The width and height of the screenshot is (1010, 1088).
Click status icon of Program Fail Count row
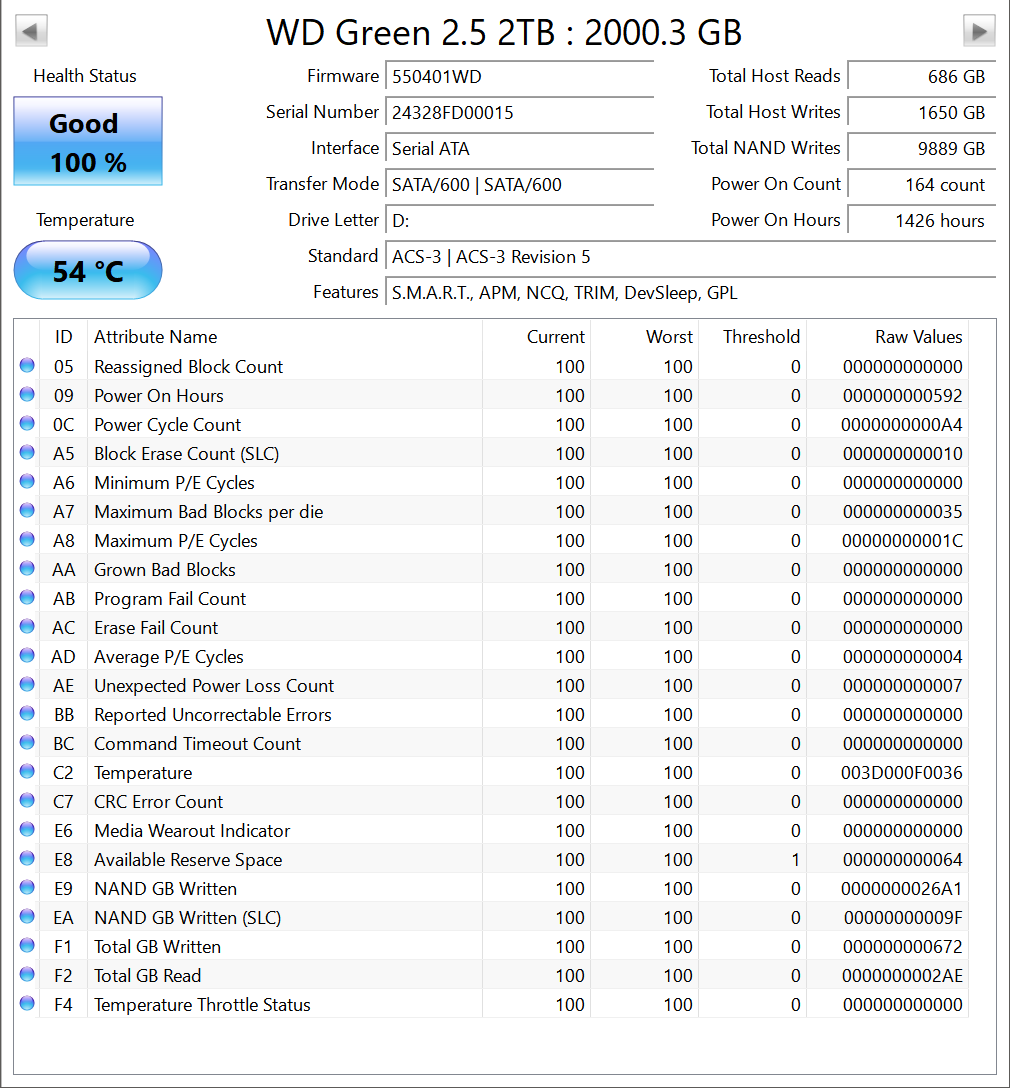point(27,597)
